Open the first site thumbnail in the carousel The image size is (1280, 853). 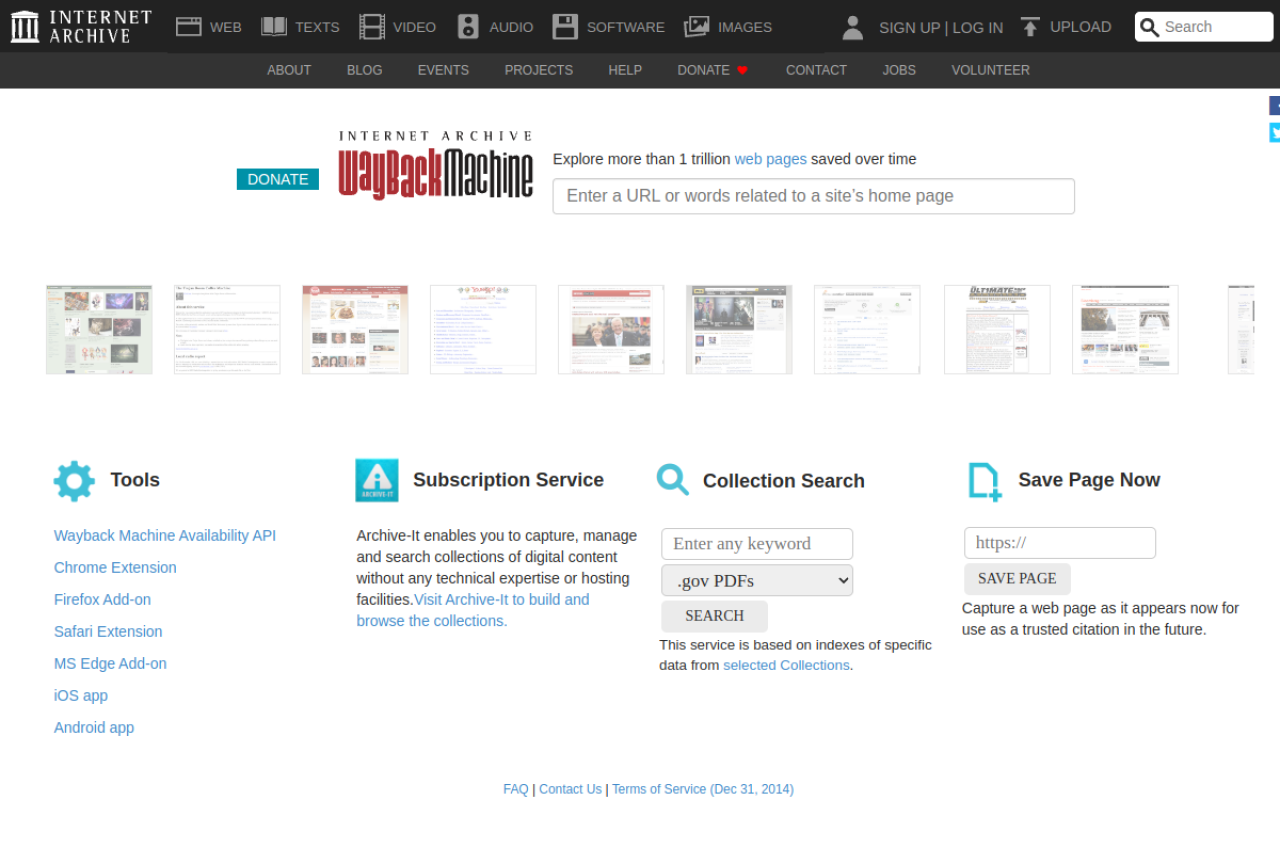(99, 330)
